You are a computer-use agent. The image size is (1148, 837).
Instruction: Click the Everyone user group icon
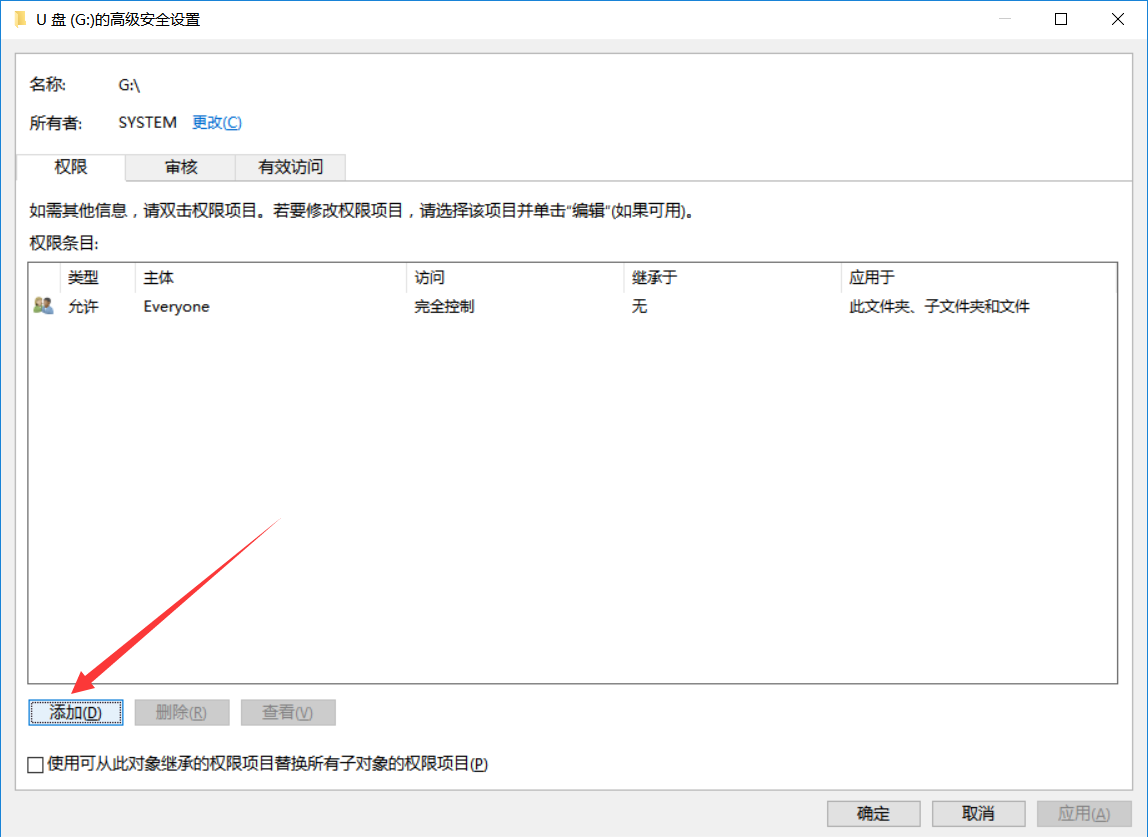coord(43,305)
